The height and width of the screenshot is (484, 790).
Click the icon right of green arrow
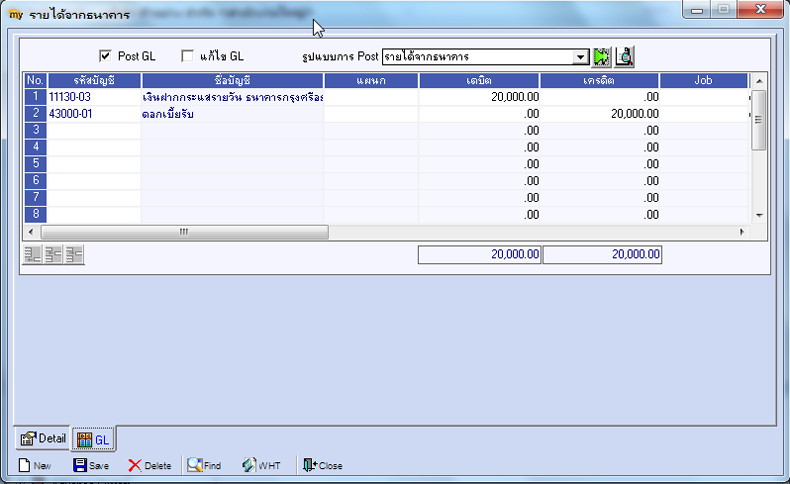pos(624,56)
